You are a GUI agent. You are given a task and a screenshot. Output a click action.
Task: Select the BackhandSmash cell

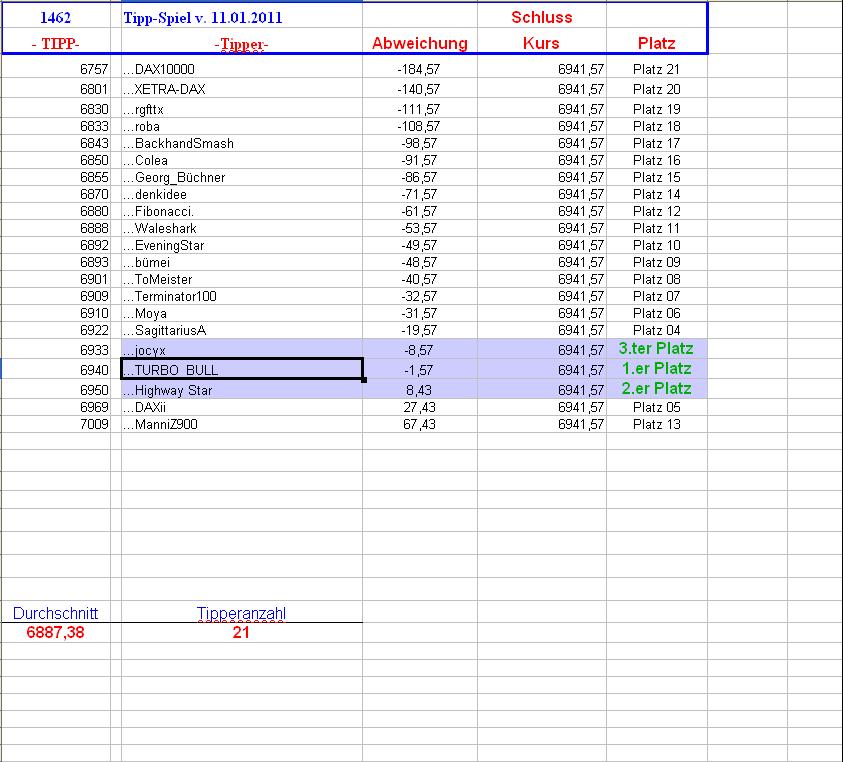(x=242, y=143)
